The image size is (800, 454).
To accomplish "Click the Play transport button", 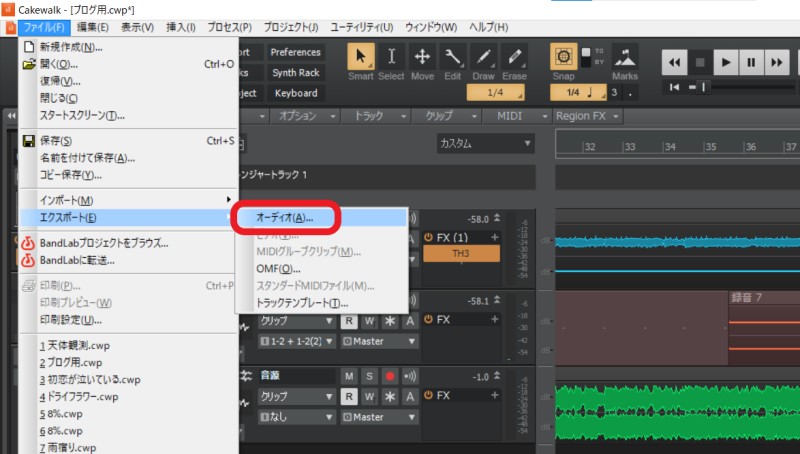I will click(726, 63).
